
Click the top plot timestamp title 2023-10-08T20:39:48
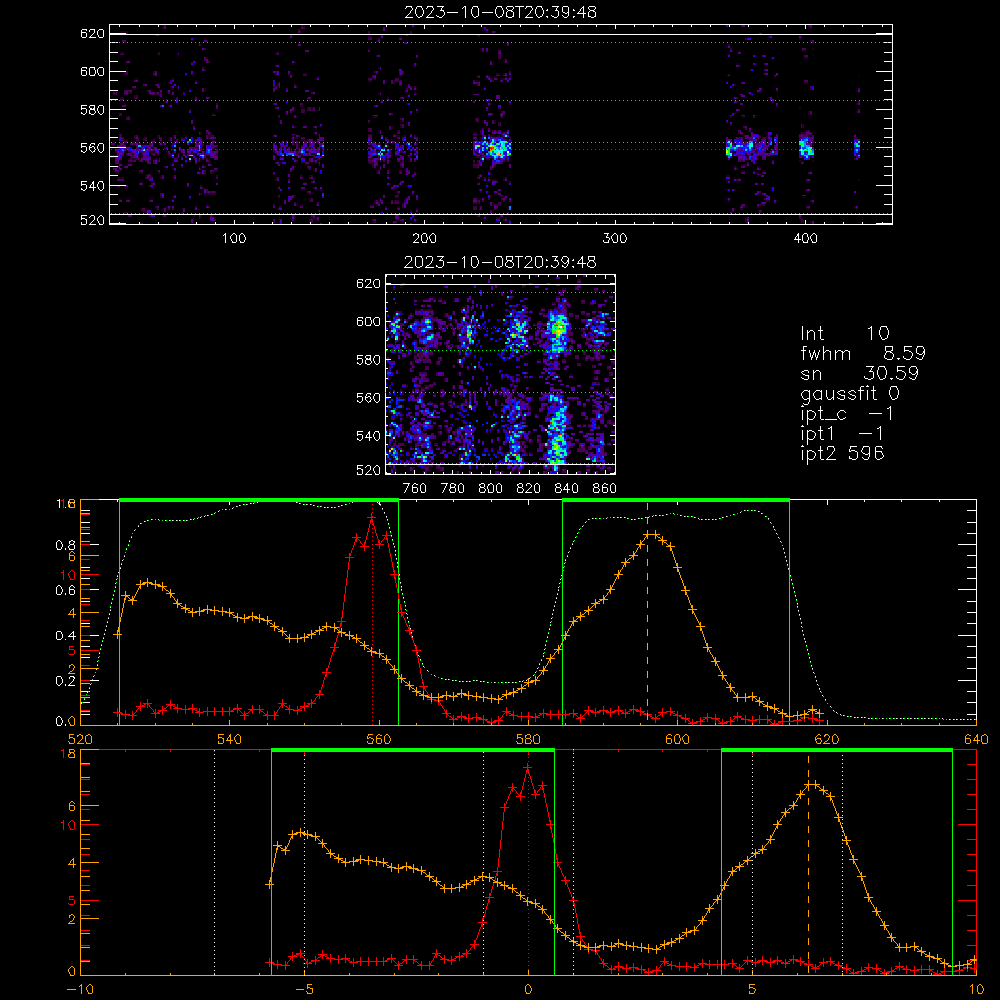pyautogui.click(x=500, y=12)
